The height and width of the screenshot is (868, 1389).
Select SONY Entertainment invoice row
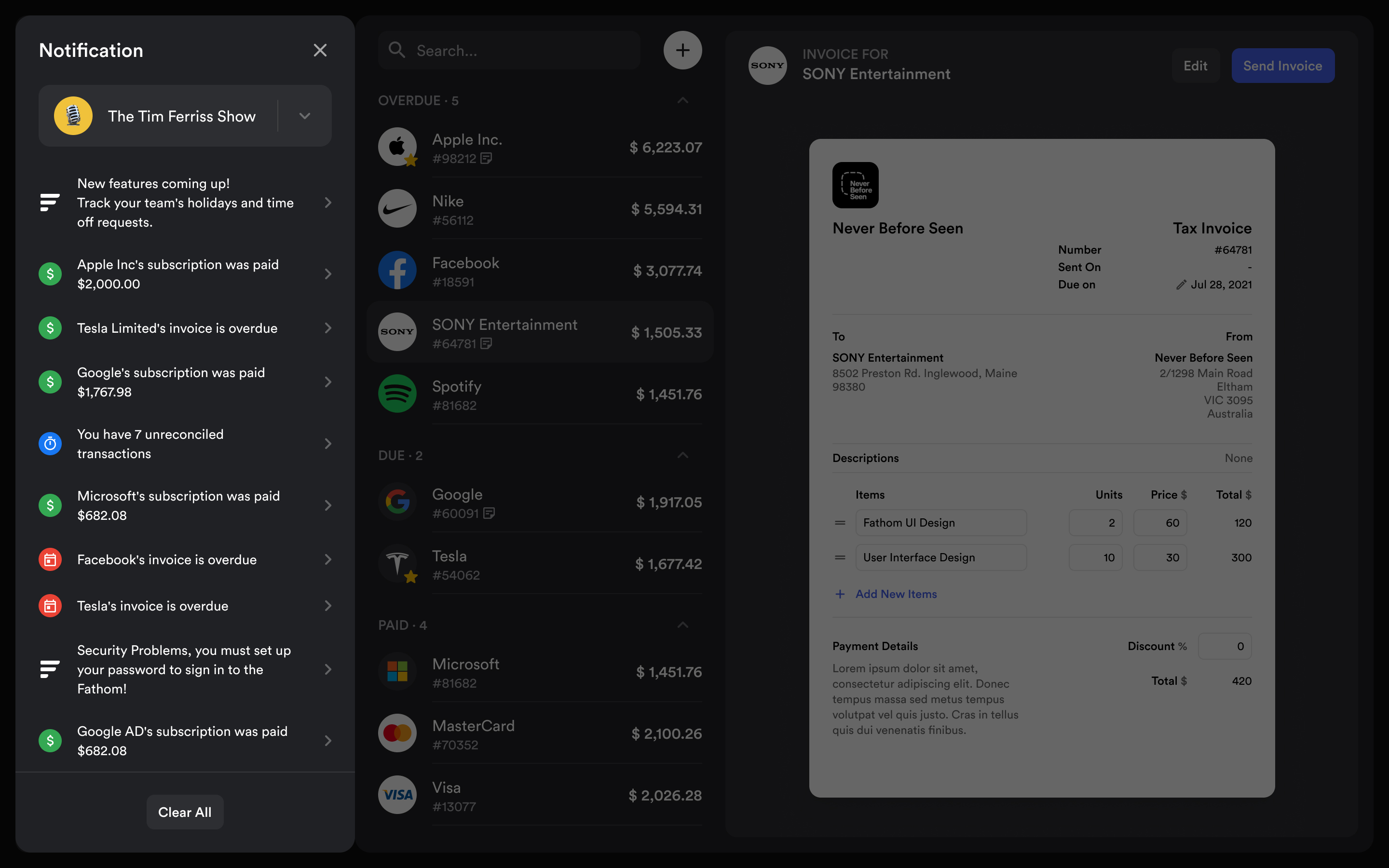click(x=540, y=332)
